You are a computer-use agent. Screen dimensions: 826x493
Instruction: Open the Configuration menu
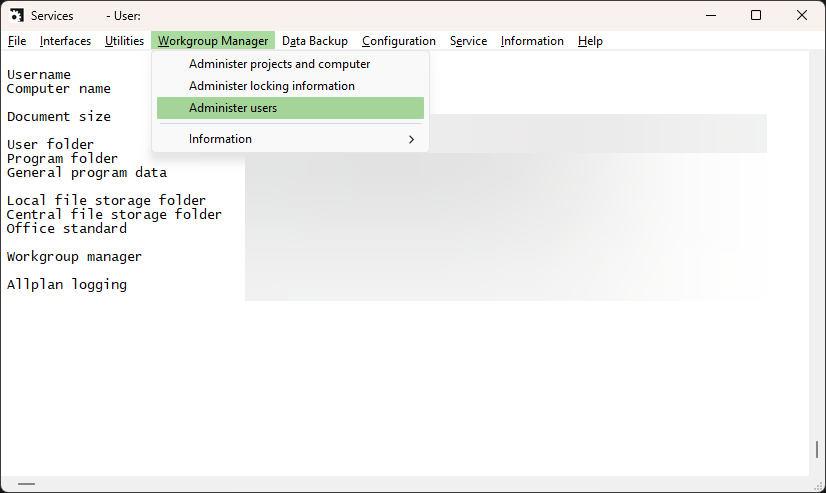pos(399,41)
